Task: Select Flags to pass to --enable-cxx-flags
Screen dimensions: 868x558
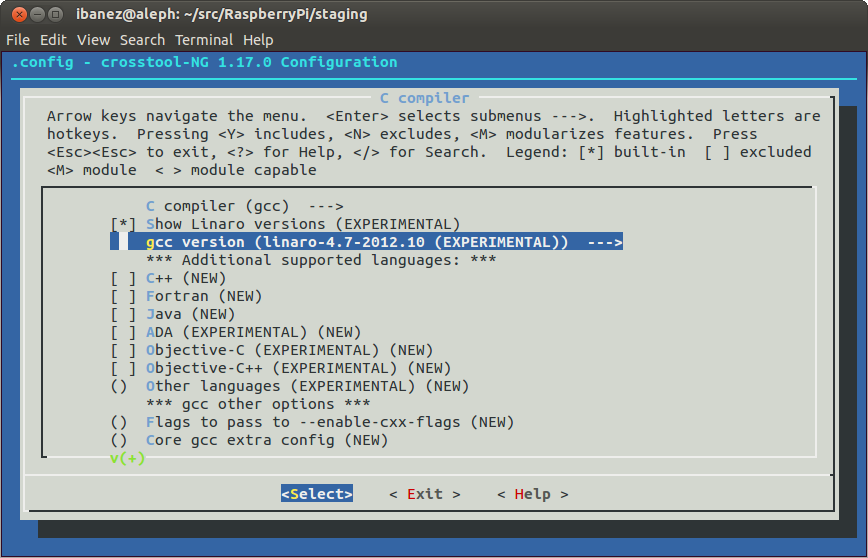Action: [312, 422]
